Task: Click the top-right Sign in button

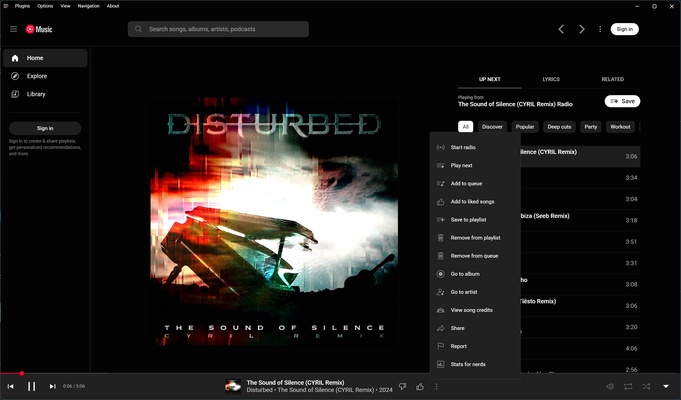Action: [x=625, y=29]
